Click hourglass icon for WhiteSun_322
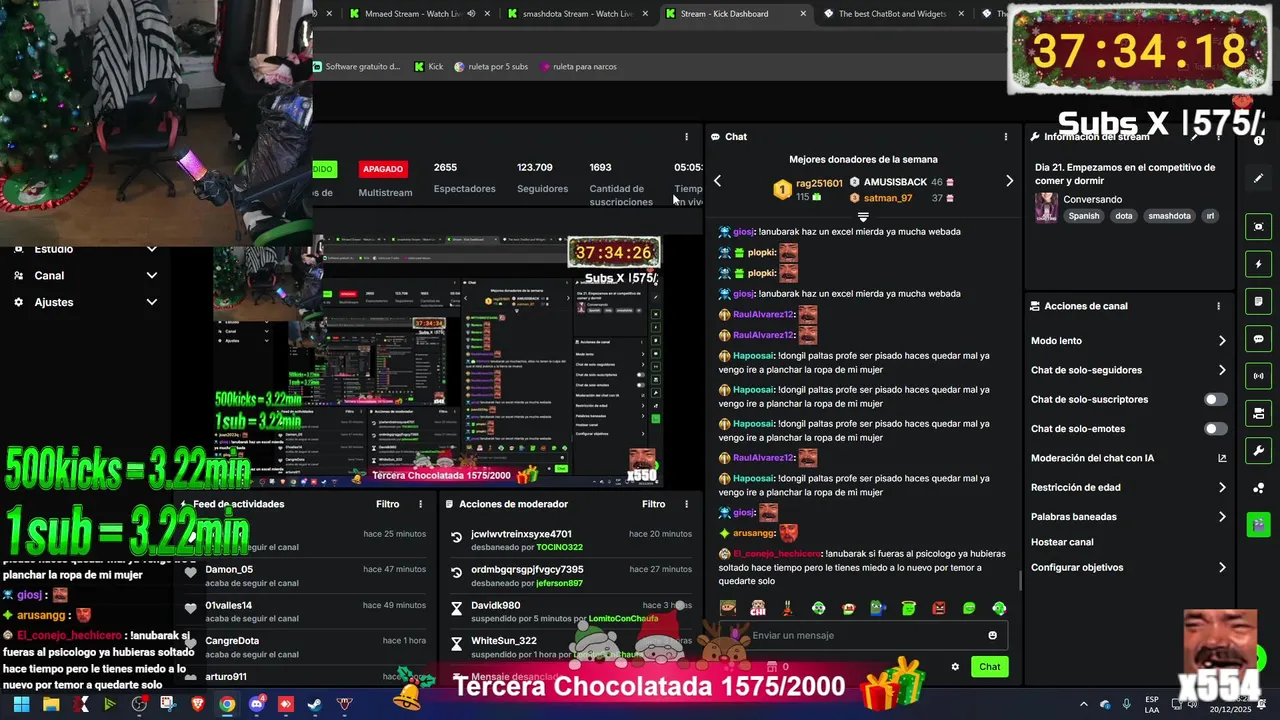Viewport: 1280px width, 720px height. point(457,644)
